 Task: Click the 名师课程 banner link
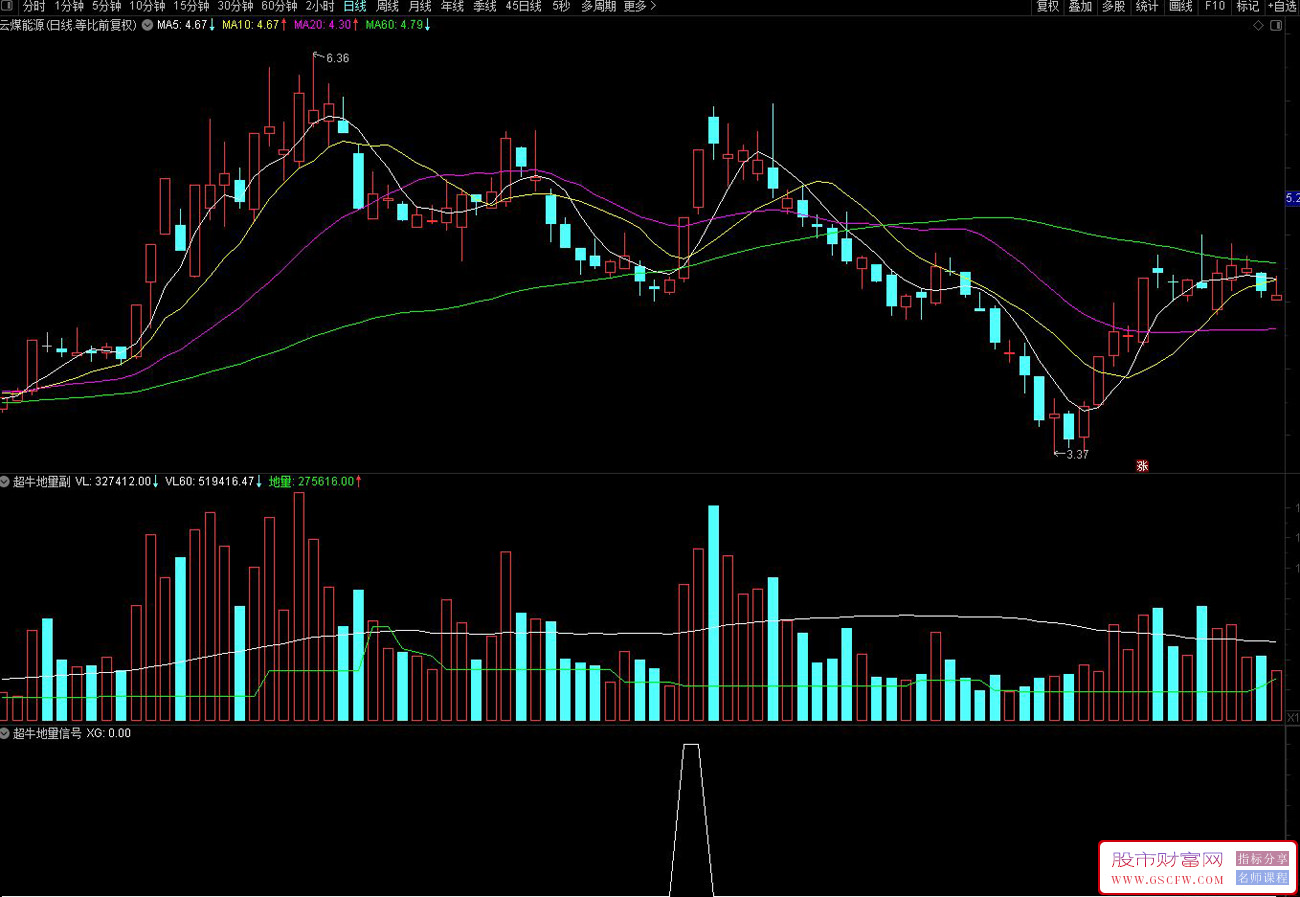click(1262, 877)
